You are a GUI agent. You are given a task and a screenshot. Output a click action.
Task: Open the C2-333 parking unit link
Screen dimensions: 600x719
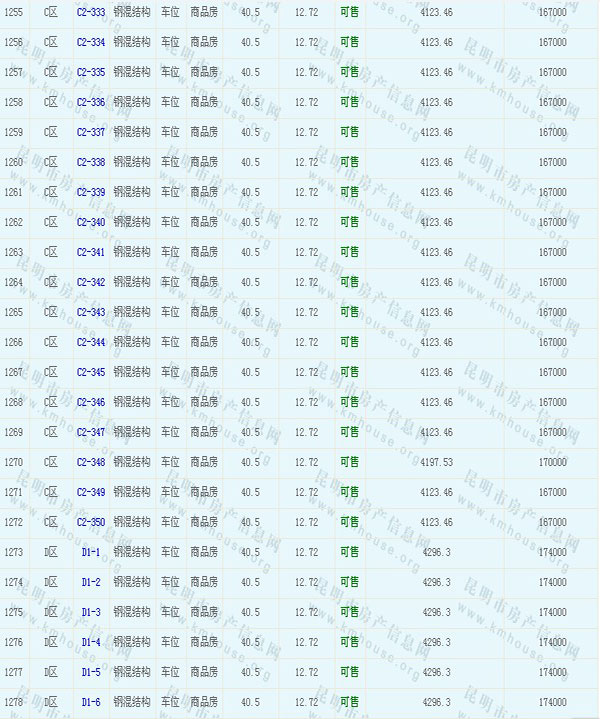pos(90,13)
